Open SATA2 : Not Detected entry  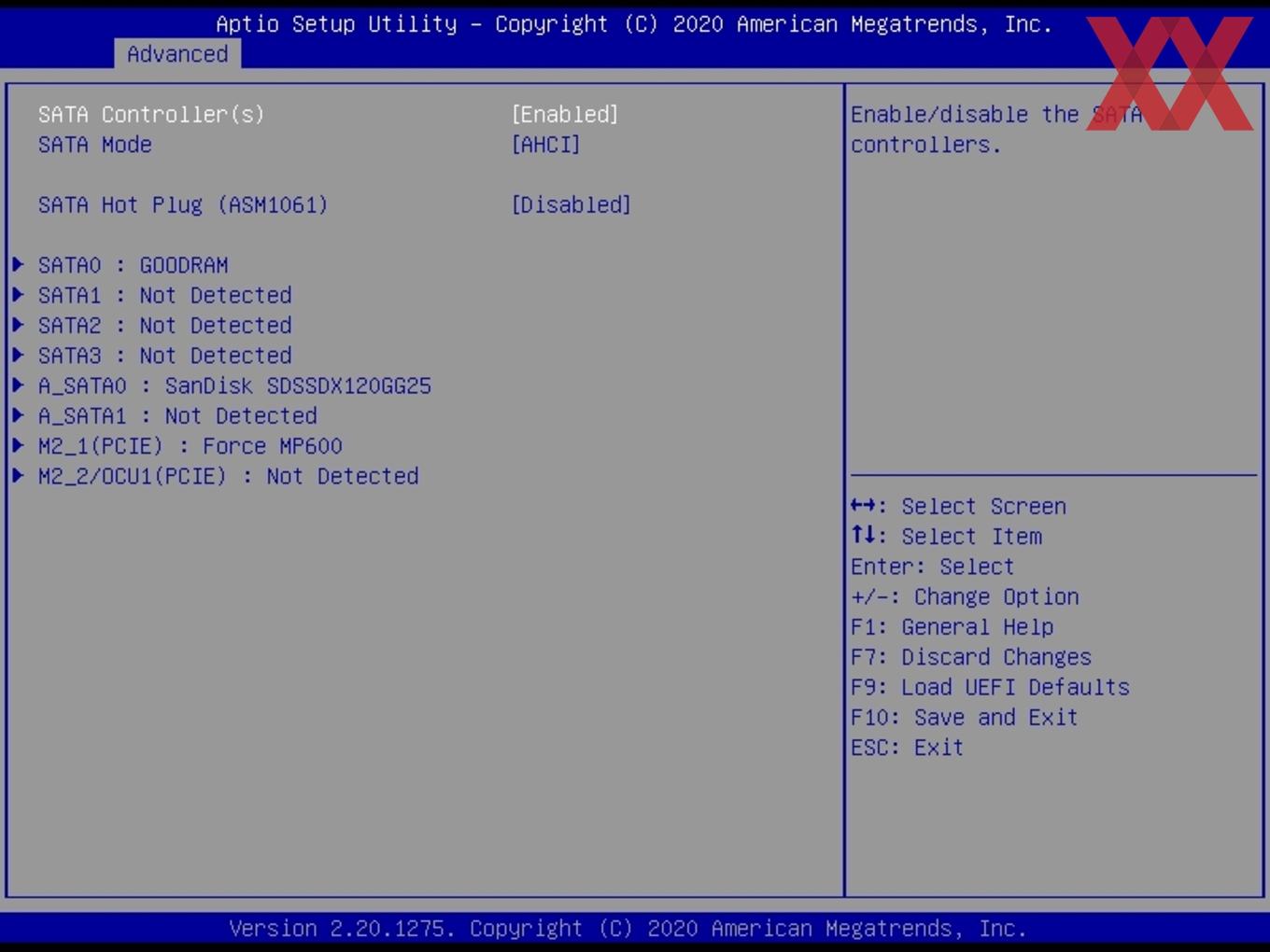point(165,325)
